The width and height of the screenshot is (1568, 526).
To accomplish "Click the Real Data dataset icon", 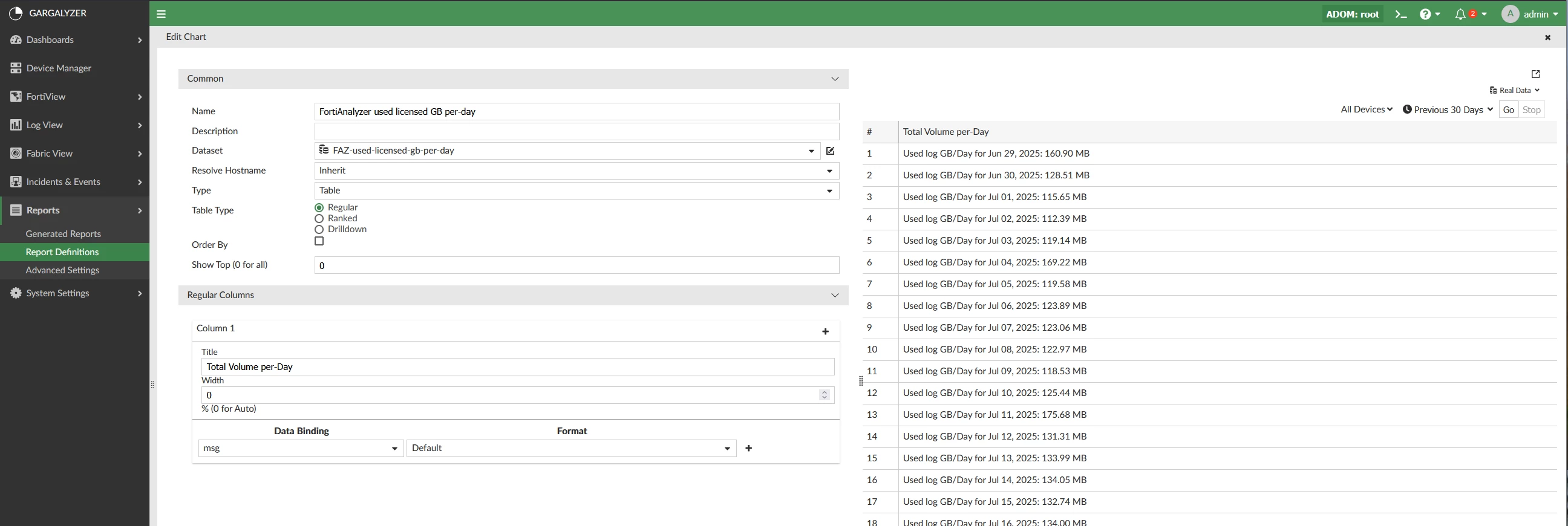I will point(1493,91).
